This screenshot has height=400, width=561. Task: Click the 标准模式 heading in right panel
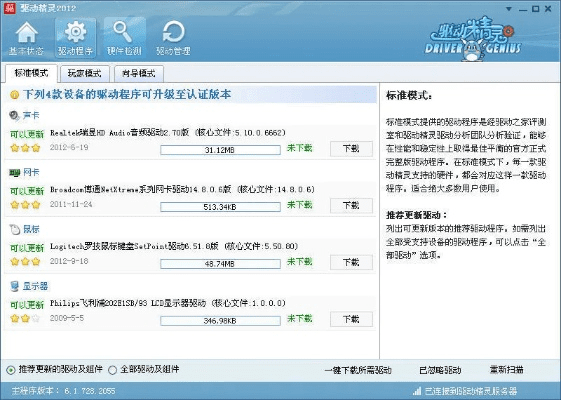(x=409, y=96)
